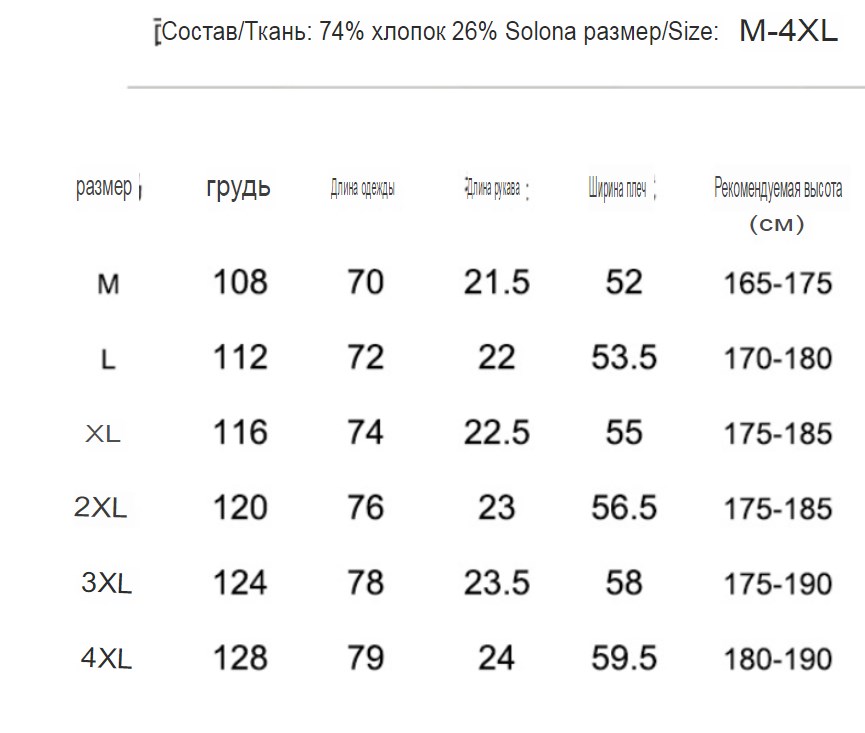The image size is (865, 733).
Task: Click the XL size row label
Action: point(103,434)
